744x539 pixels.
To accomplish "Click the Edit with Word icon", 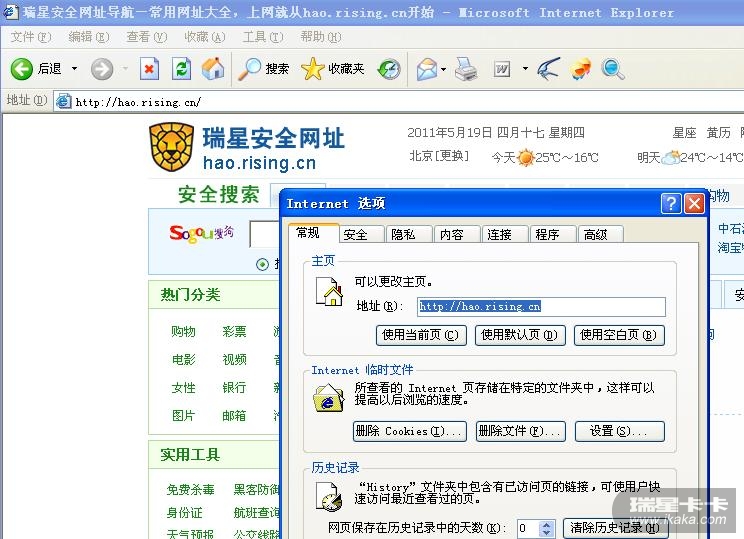I will coord(502,69).
